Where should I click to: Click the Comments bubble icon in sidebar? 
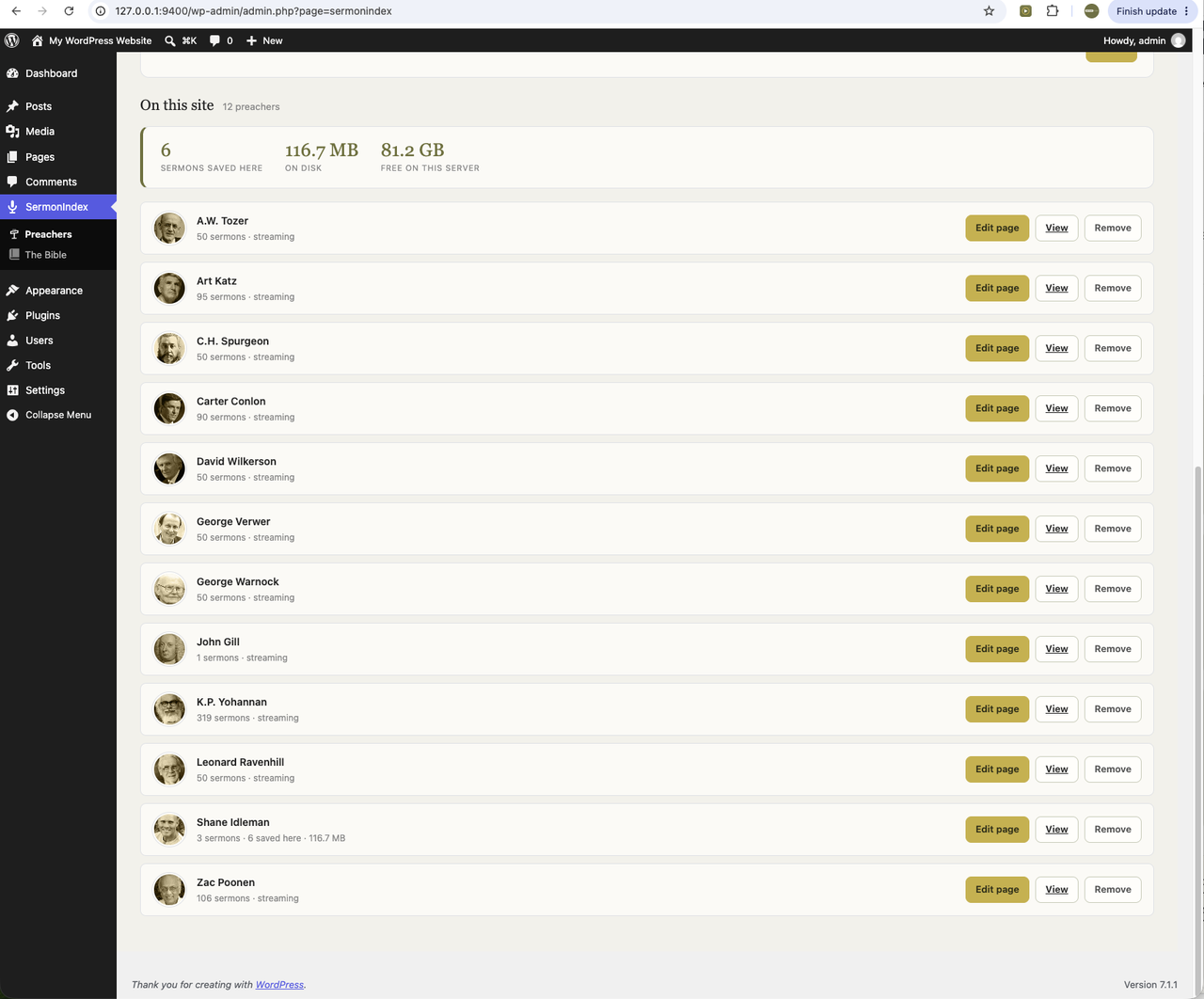click(x=12, y=182)
